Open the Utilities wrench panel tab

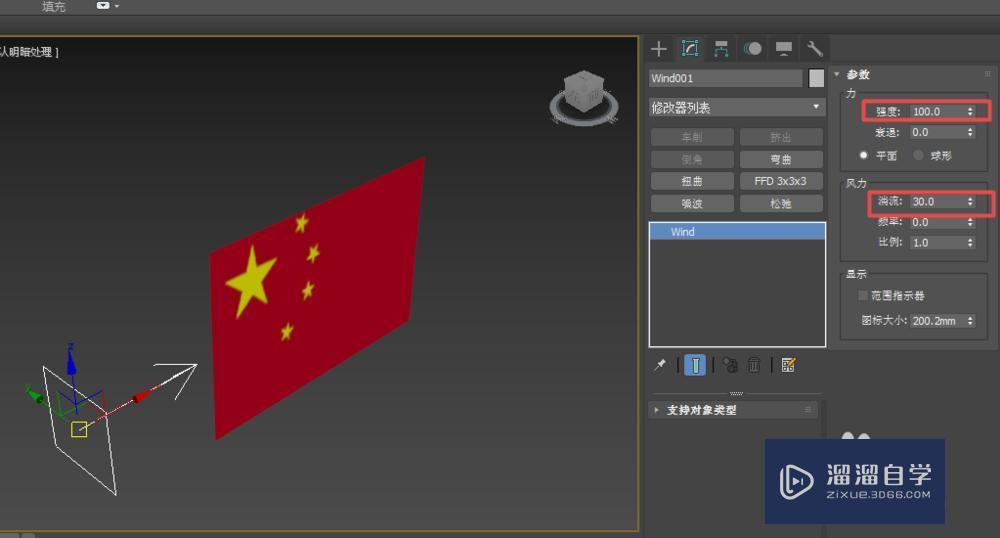pyautogui.click(x=814, y=49)
